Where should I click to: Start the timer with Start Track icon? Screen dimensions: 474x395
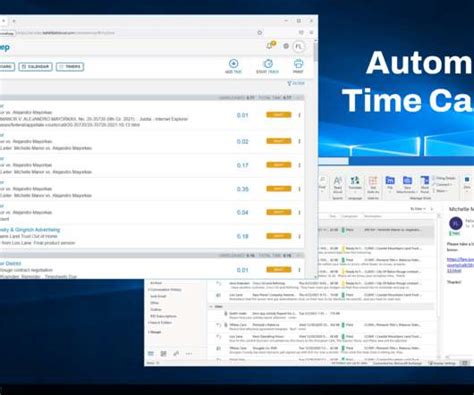point(268,63)
